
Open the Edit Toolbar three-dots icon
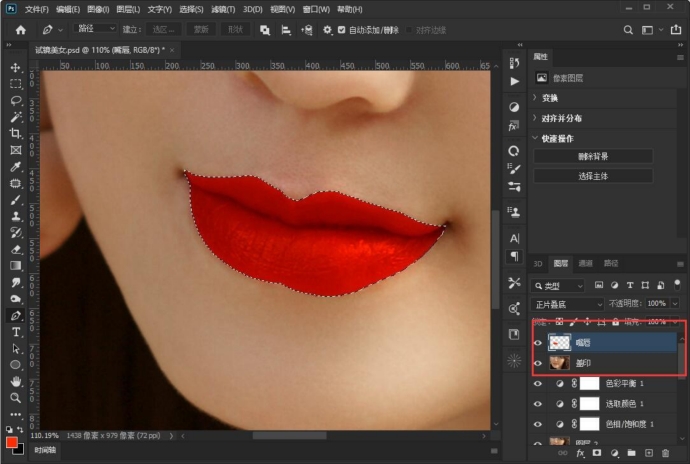(x=16, y=414)
